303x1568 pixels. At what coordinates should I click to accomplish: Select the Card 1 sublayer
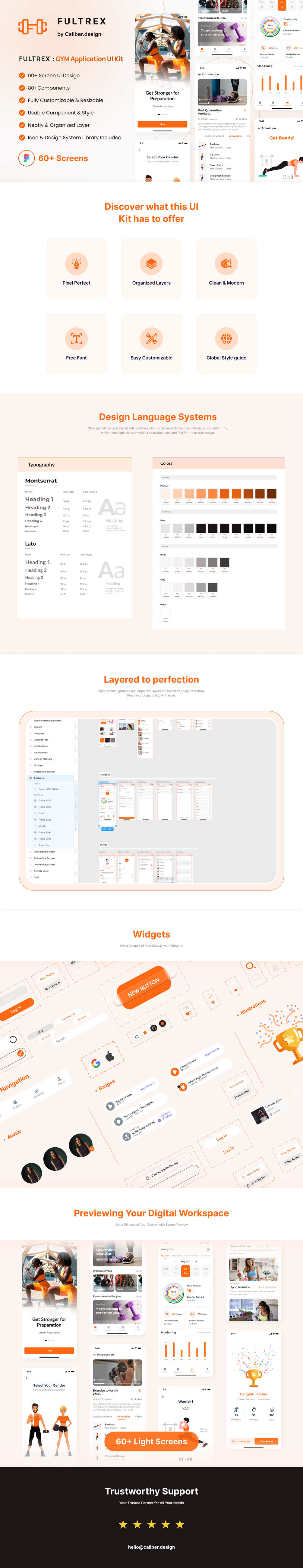42,813
